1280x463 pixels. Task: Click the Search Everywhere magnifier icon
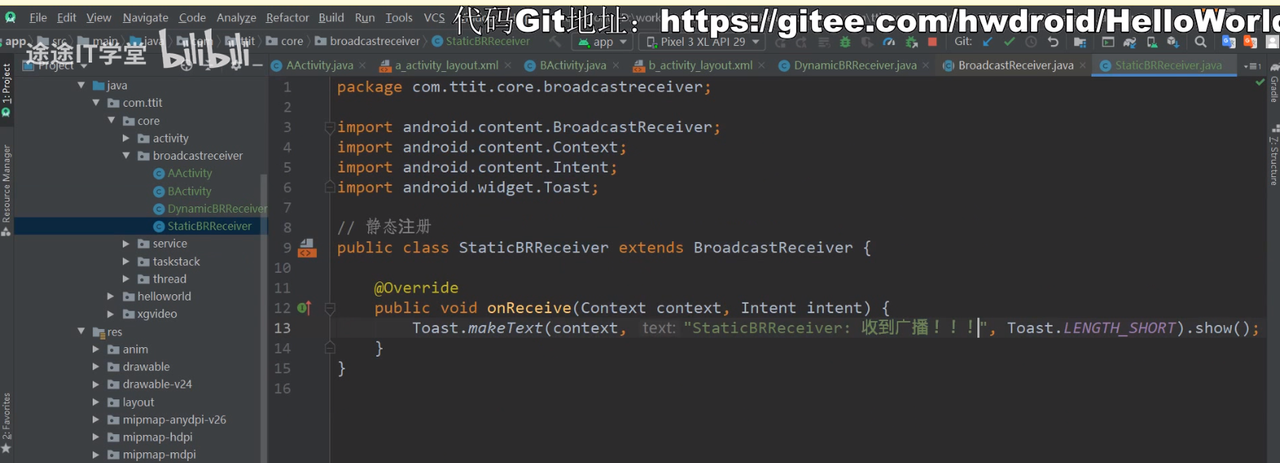(1200, 42)
